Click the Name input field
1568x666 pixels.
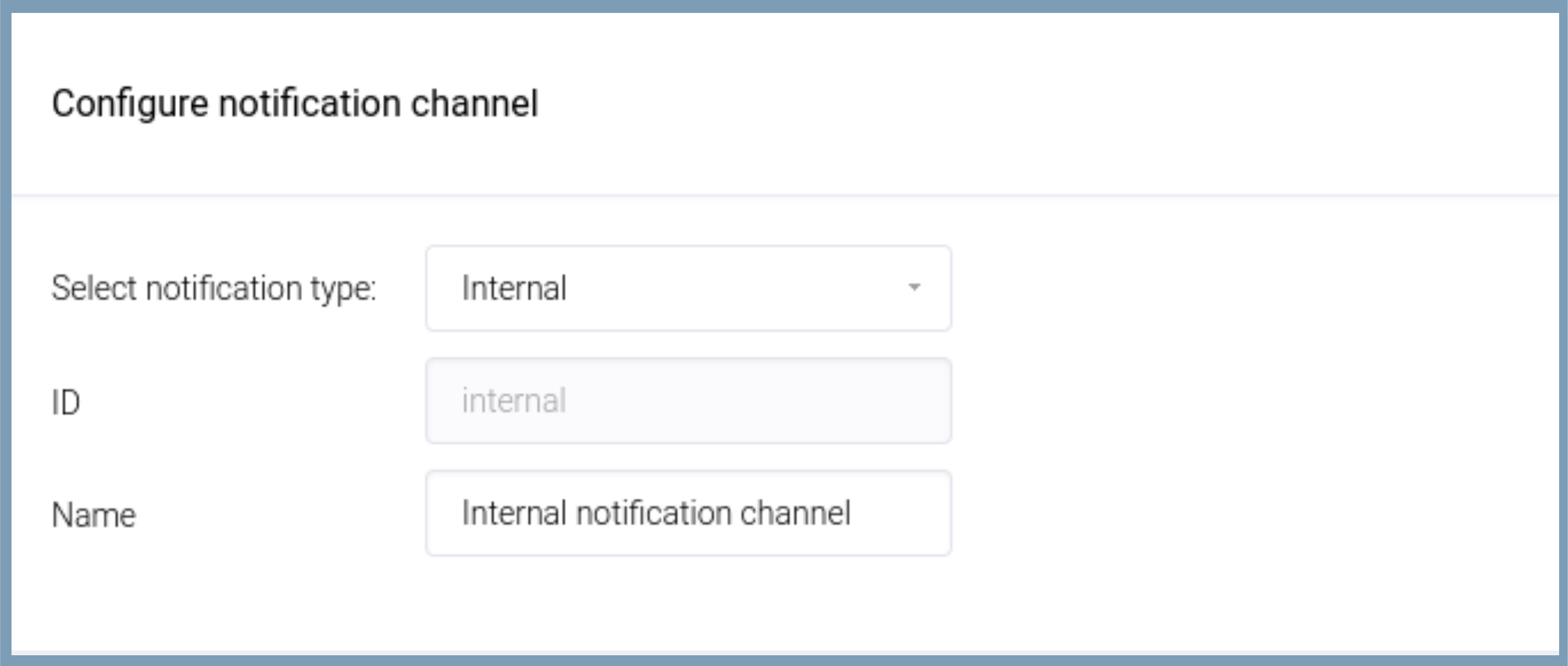pos(688,512)
